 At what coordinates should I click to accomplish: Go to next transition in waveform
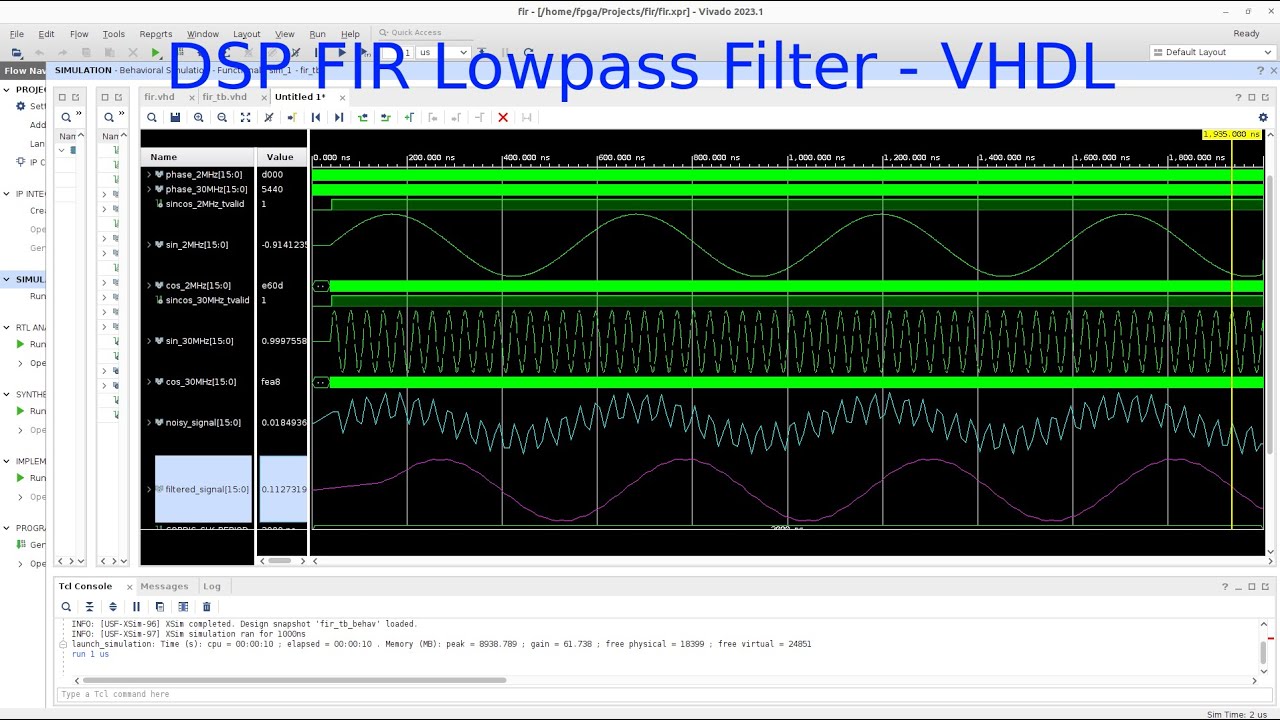tap(385, 117)
